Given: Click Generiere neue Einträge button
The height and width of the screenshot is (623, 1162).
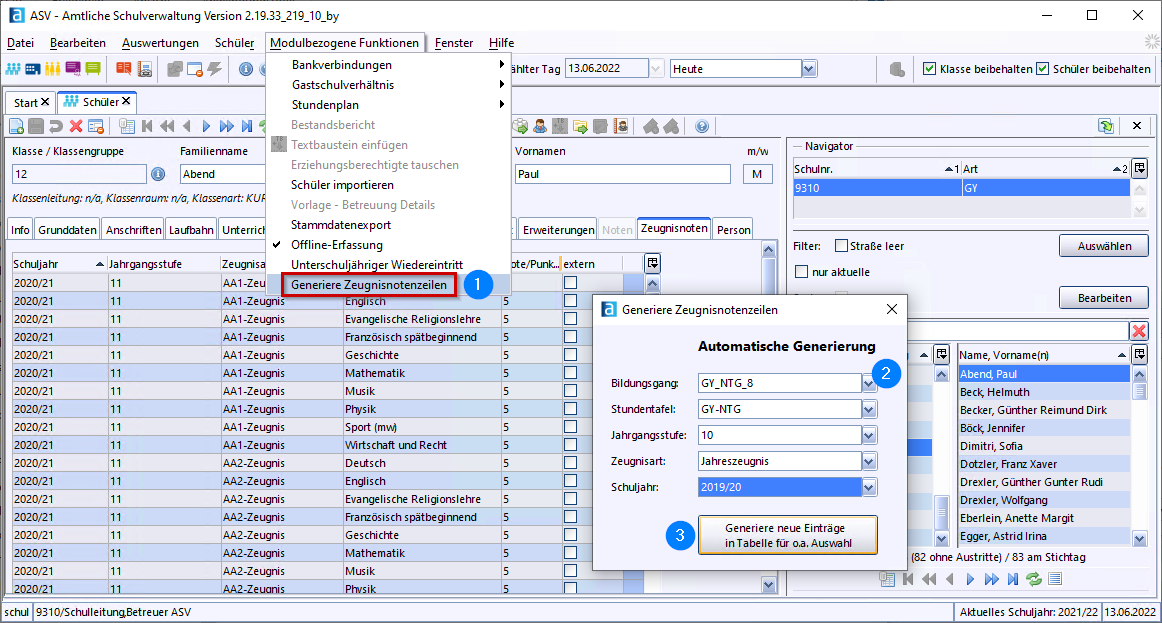Looking at the screenshot, I should (788, 535).
